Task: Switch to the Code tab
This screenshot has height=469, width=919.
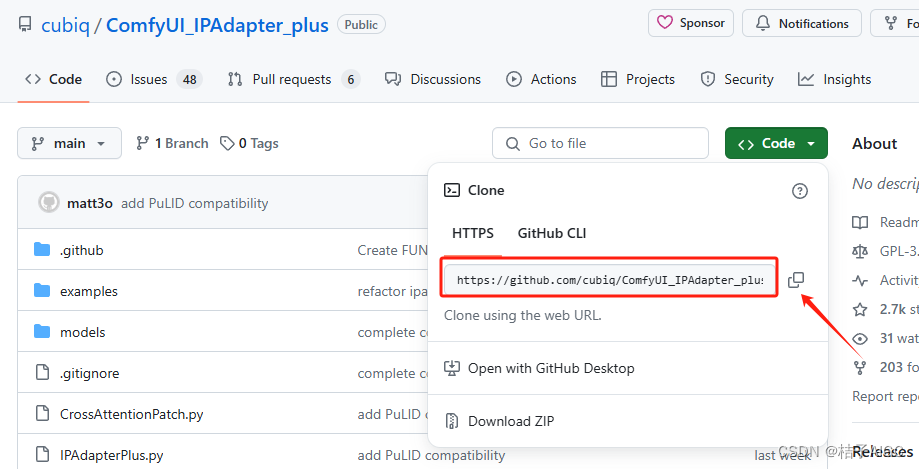Action: click(53, 79)
